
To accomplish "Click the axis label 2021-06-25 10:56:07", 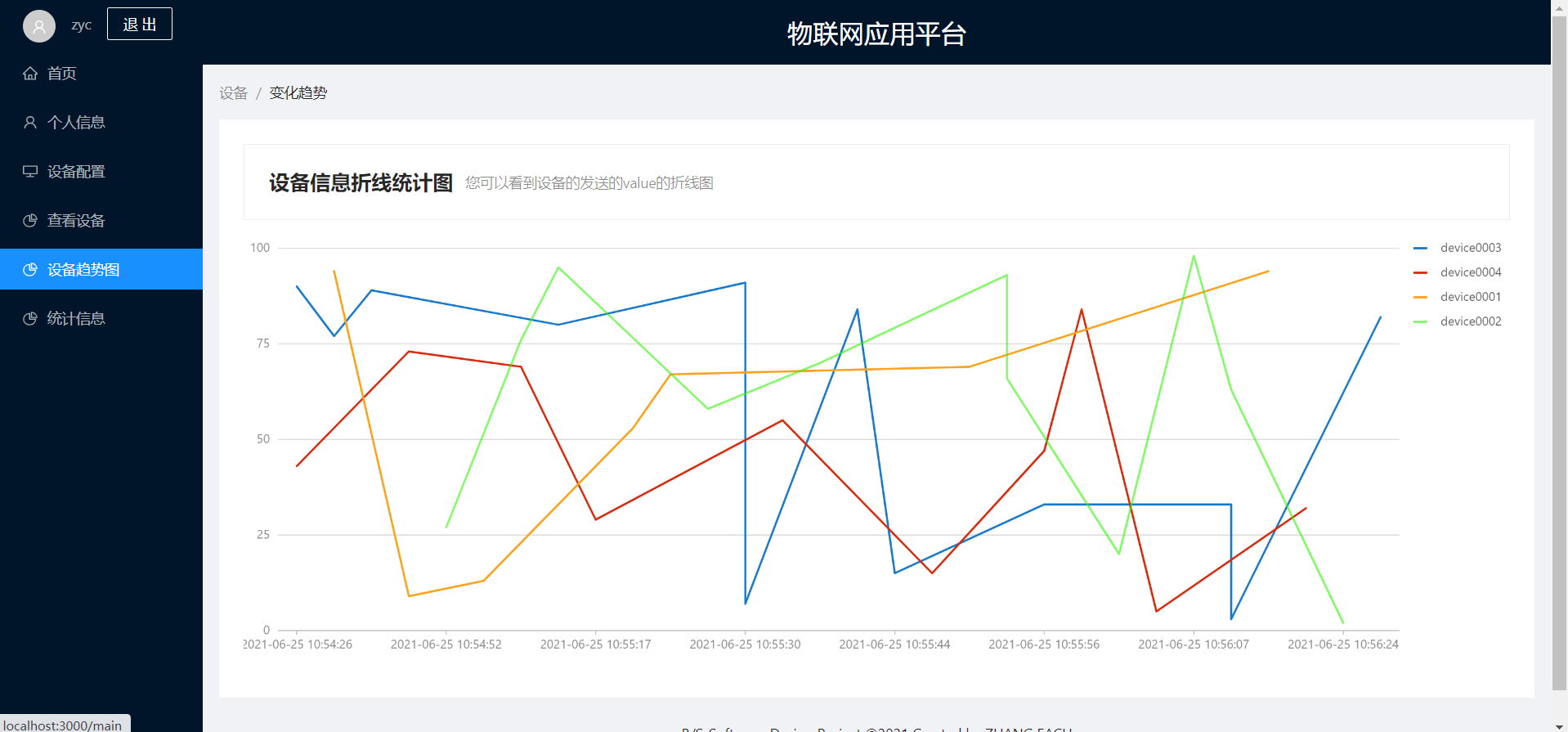I will (x=1194, y=644).
